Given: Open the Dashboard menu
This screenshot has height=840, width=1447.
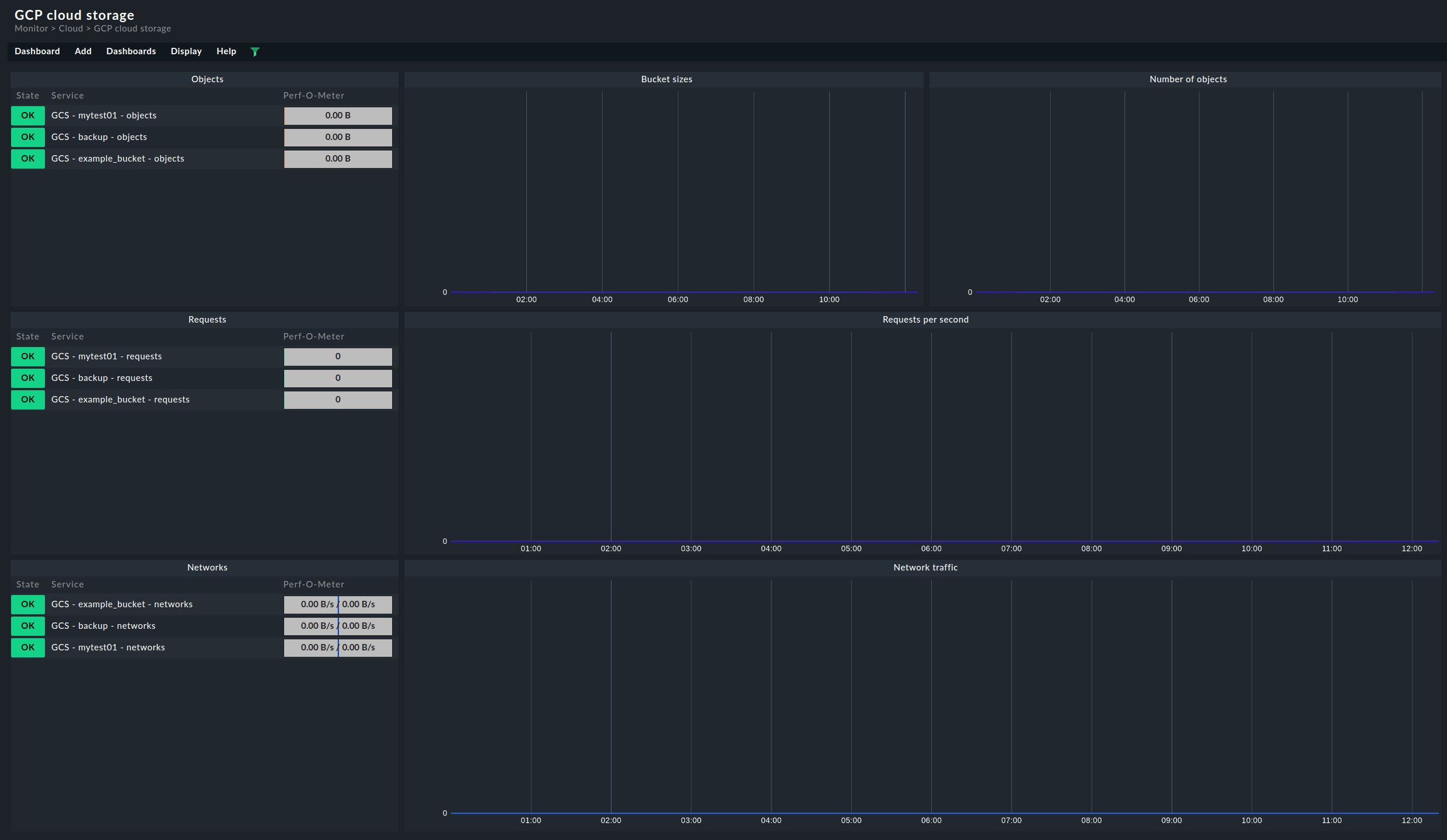Looking at the screenshot, I should coord(37,51).
